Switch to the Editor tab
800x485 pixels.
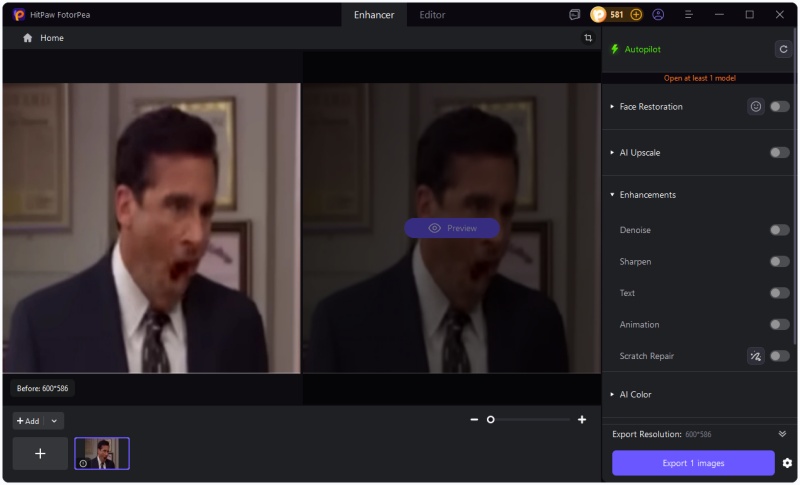click(432, 15)
